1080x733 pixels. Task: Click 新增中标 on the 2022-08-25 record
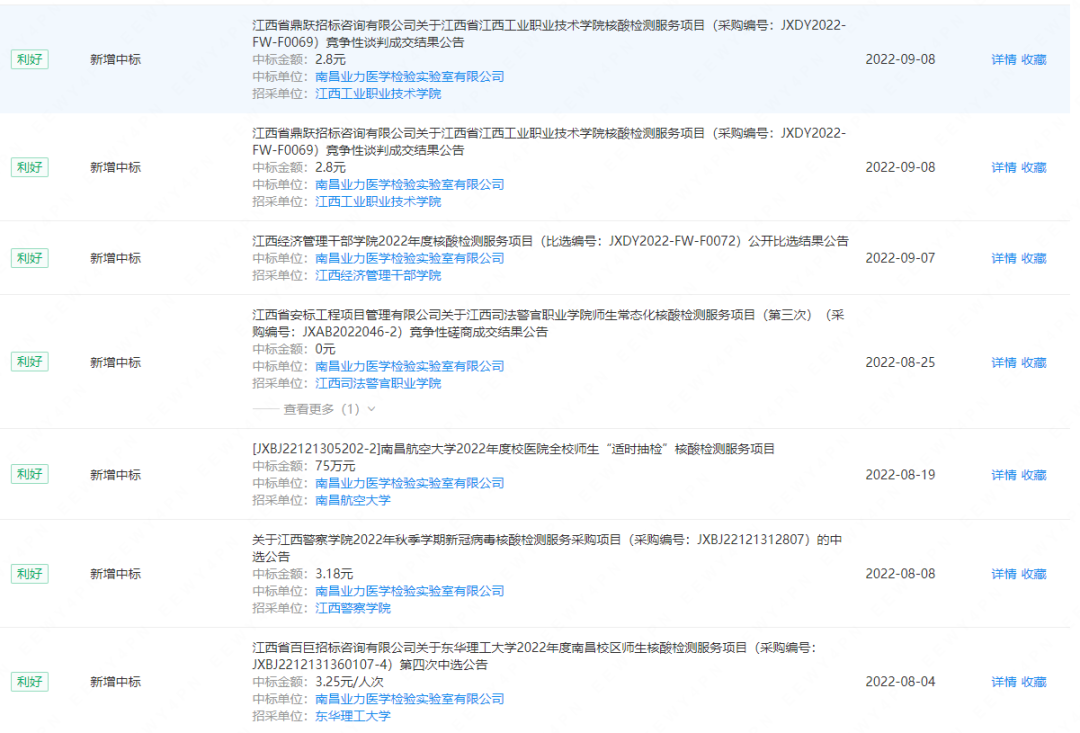tap(116, 362)
